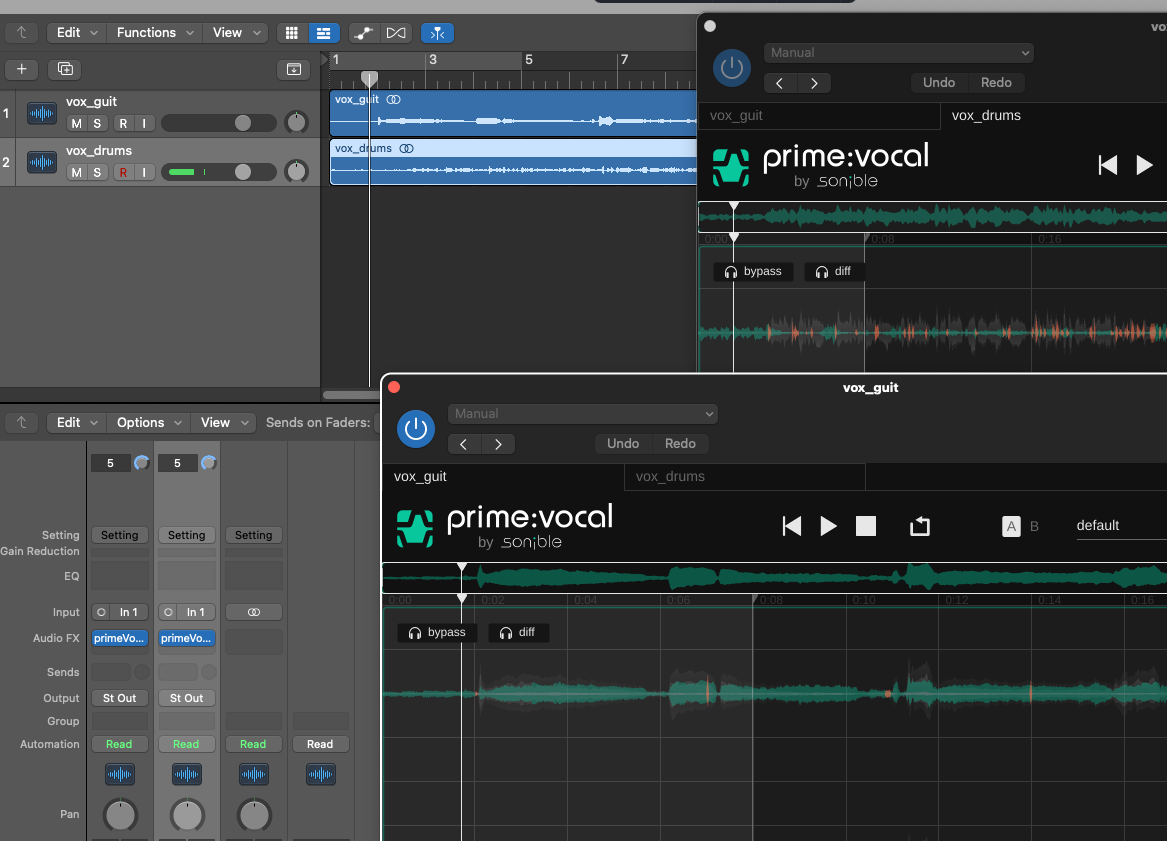Open the mixer View menu
The height and width of the screenshot is (841, 1167).
223,423
